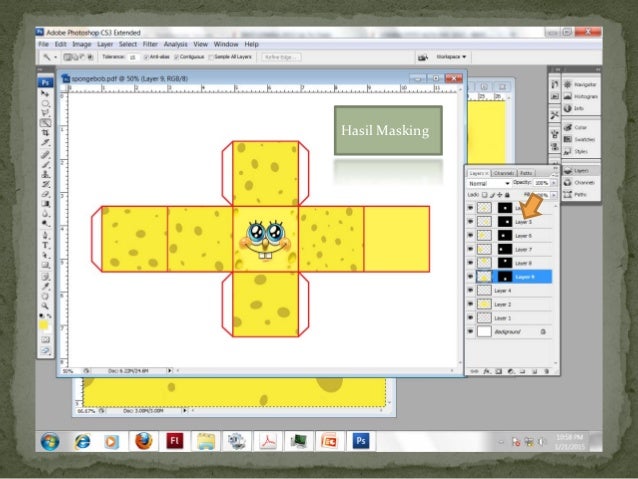Viewport: 638px width, 479px height.
Task: Click the link layers icon
Action: (474, 371)
